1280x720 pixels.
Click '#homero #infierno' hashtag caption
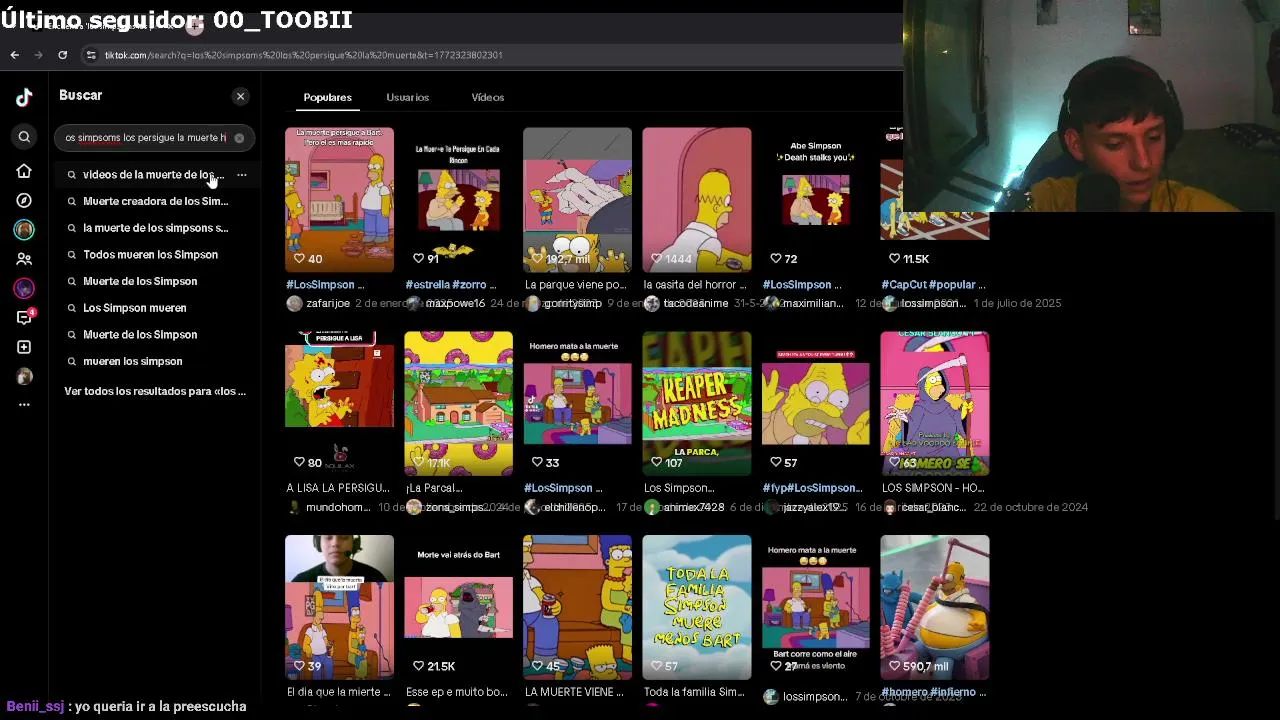pos(934,692)
